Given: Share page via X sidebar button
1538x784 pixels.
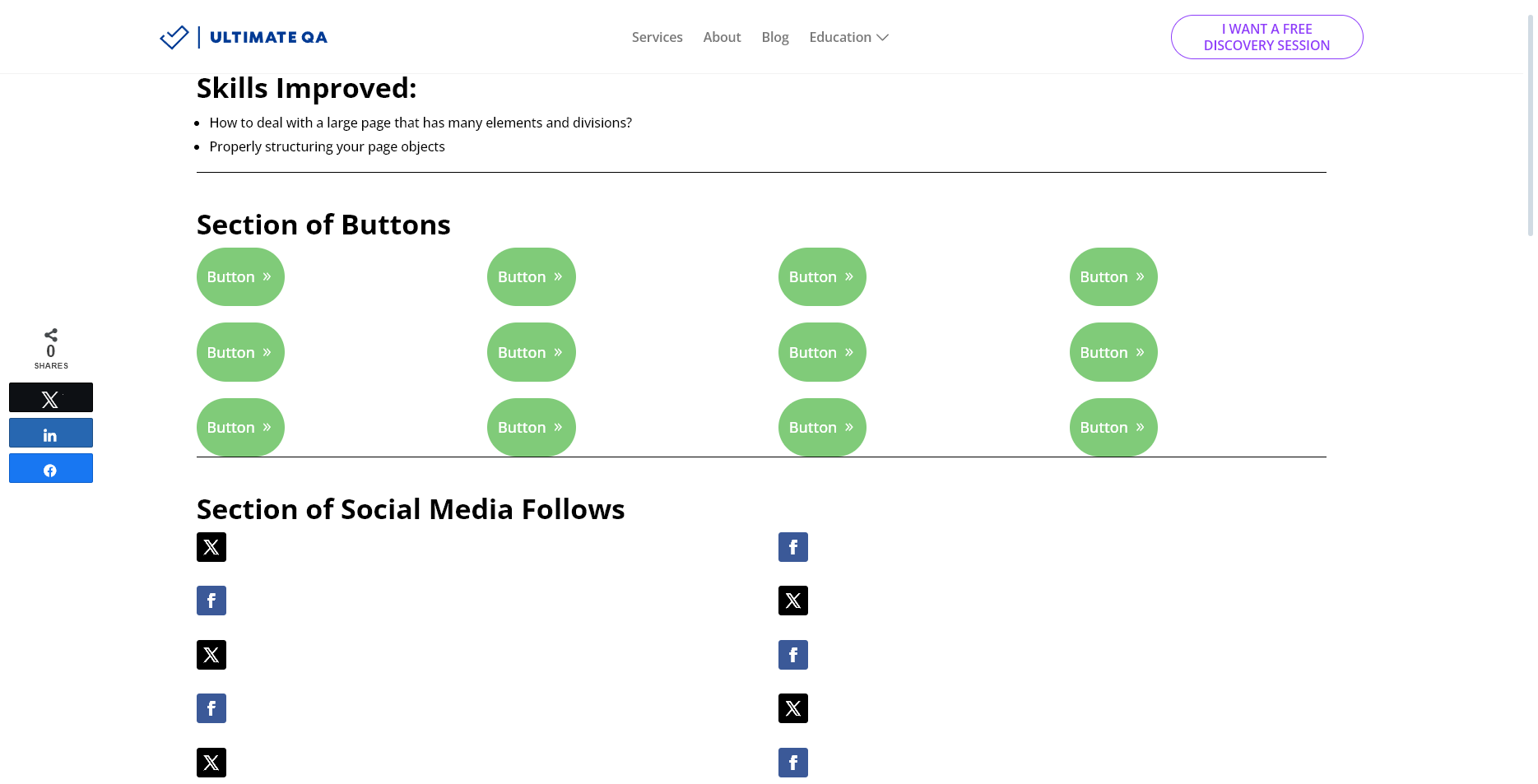Looking at the screenshot, I should [x=51, y=398].
